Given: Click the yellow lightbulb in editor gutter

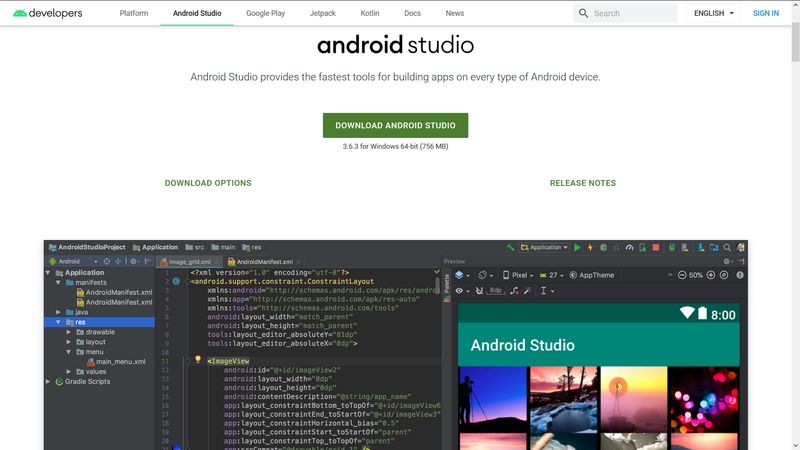Looking at the screenshot, I should [x=198, y=360].
